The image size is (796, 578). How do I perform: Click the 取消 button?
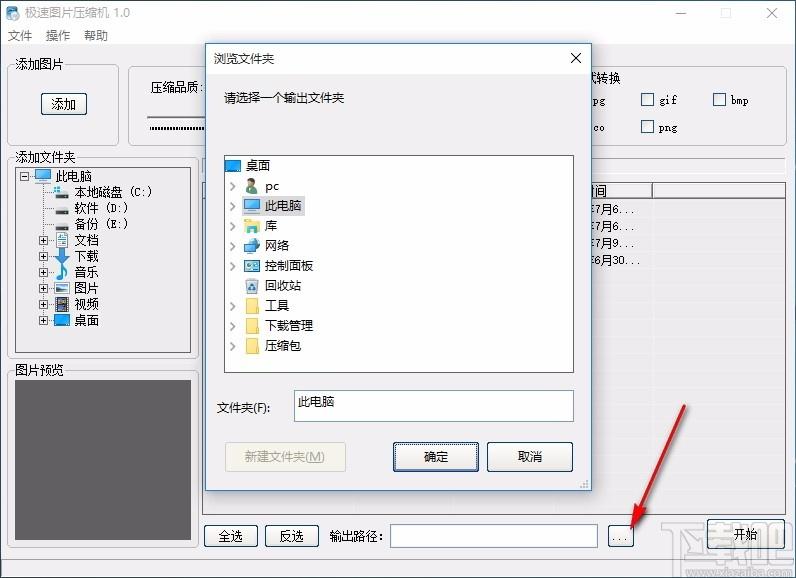coord(529,457)
